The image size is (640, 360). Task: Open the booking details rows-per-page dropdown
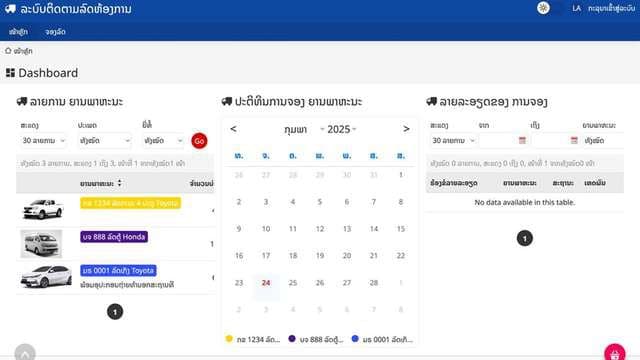(x=453, y=140)
